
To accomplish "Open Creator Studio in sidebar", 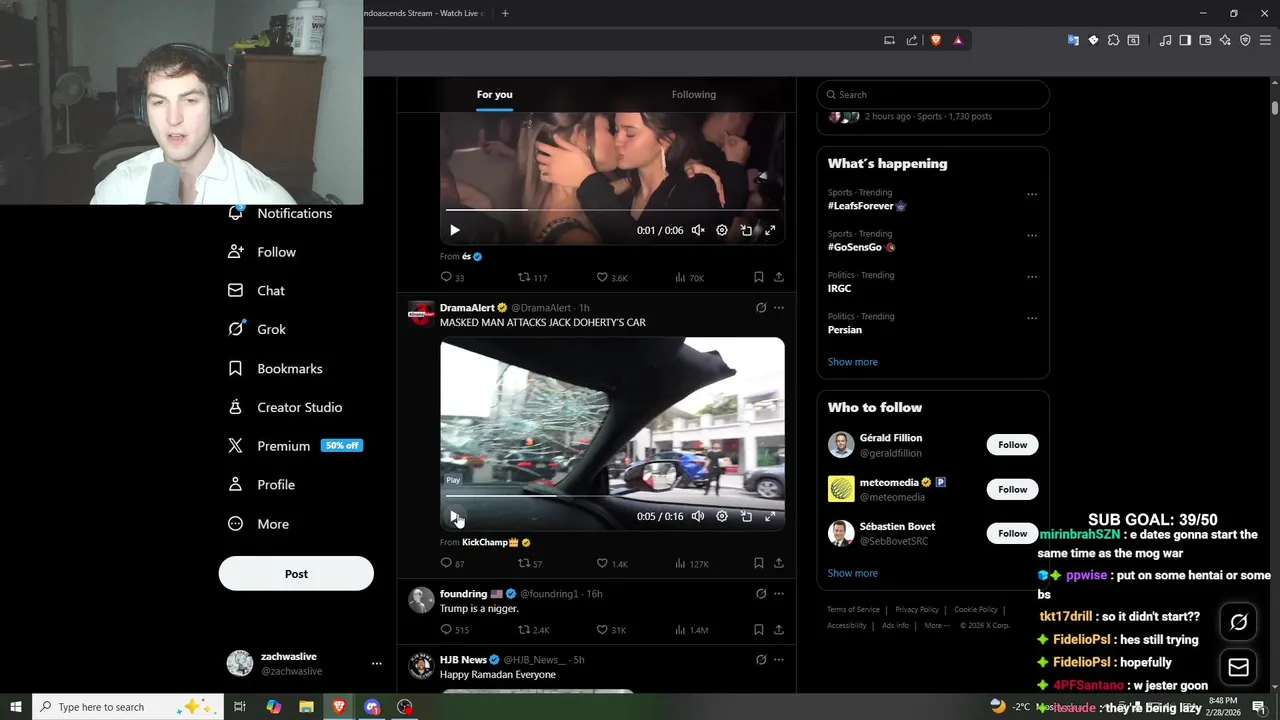I will point(285,407).
